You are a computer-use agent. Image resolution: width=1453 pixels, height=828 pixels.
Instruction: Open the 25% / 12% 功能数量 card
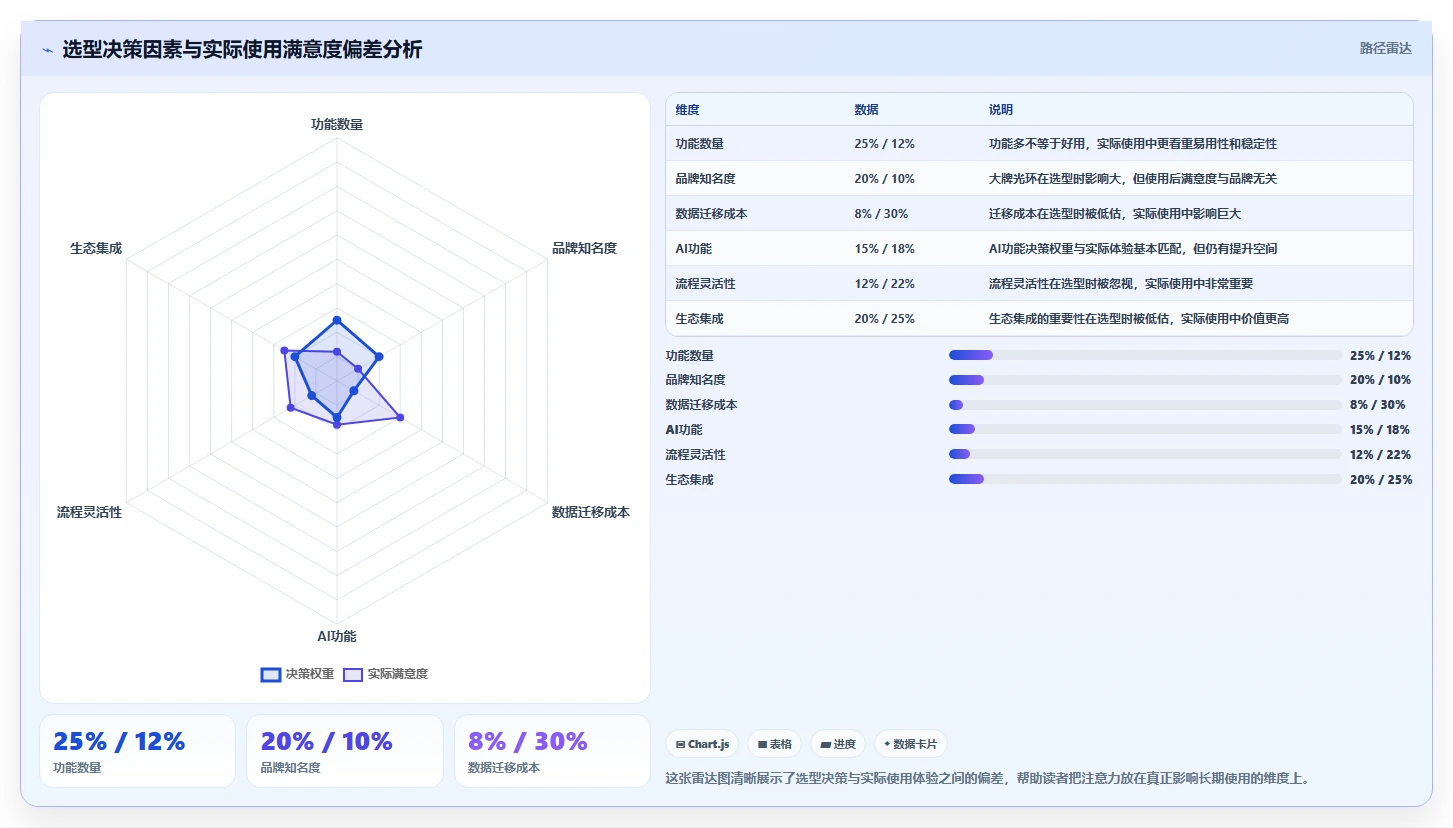click(x=137, y=751)
